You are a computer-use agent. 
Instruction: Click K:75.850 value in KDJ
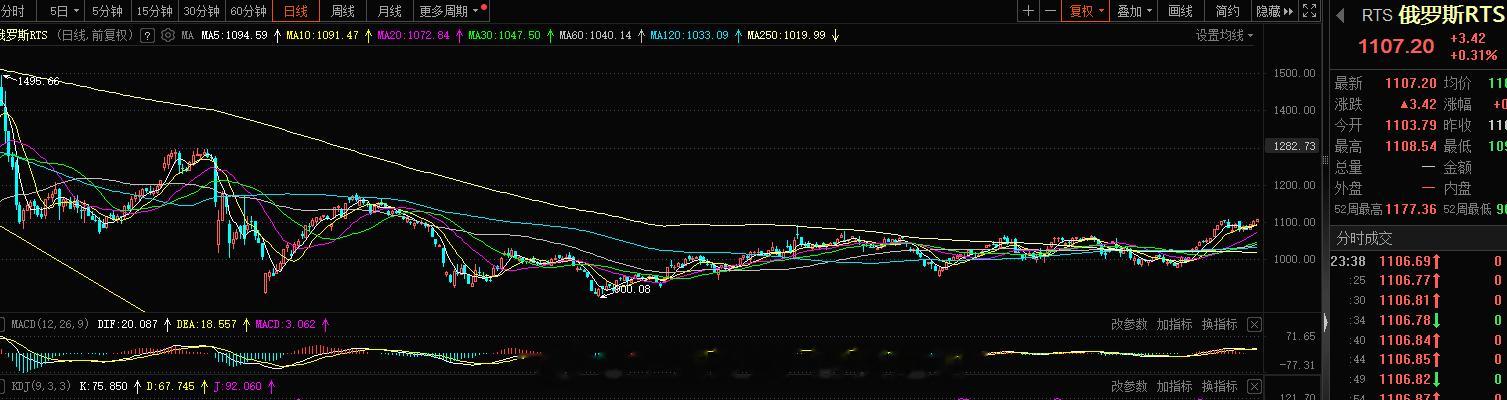[103, 386]
